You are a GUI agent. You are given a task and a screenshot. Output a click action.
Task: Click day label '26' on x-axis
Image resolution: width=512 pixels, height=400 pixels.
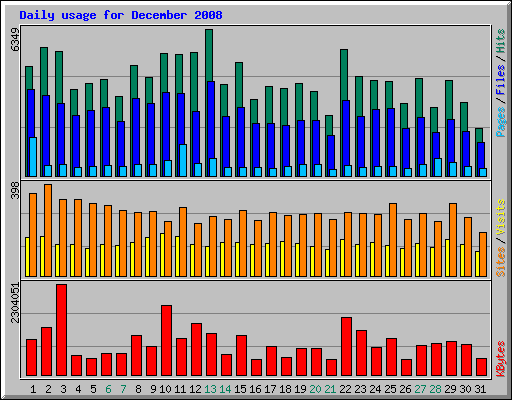(405, 389)
